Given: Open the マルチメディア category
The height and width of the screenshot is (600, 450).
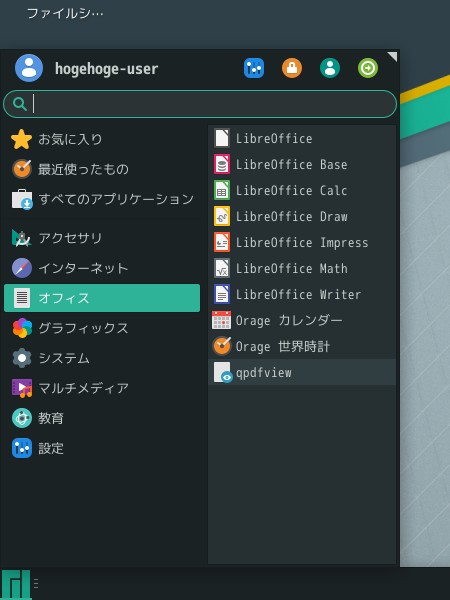Looking at the screenshot, I should [x=102, y=388].
